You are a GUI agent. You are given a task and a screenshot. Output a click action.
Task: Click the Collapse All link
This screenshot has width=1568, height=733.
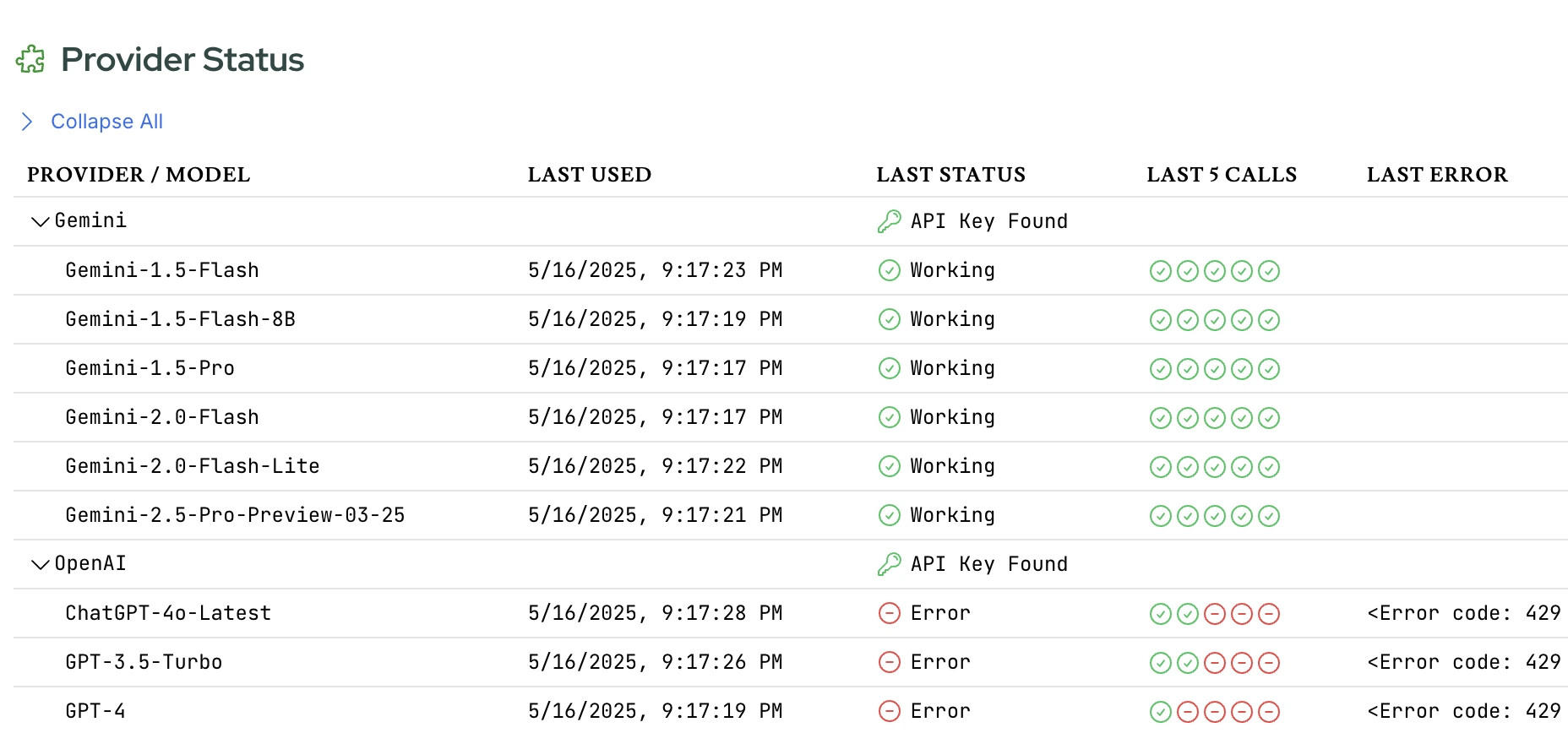coord(107,122)
